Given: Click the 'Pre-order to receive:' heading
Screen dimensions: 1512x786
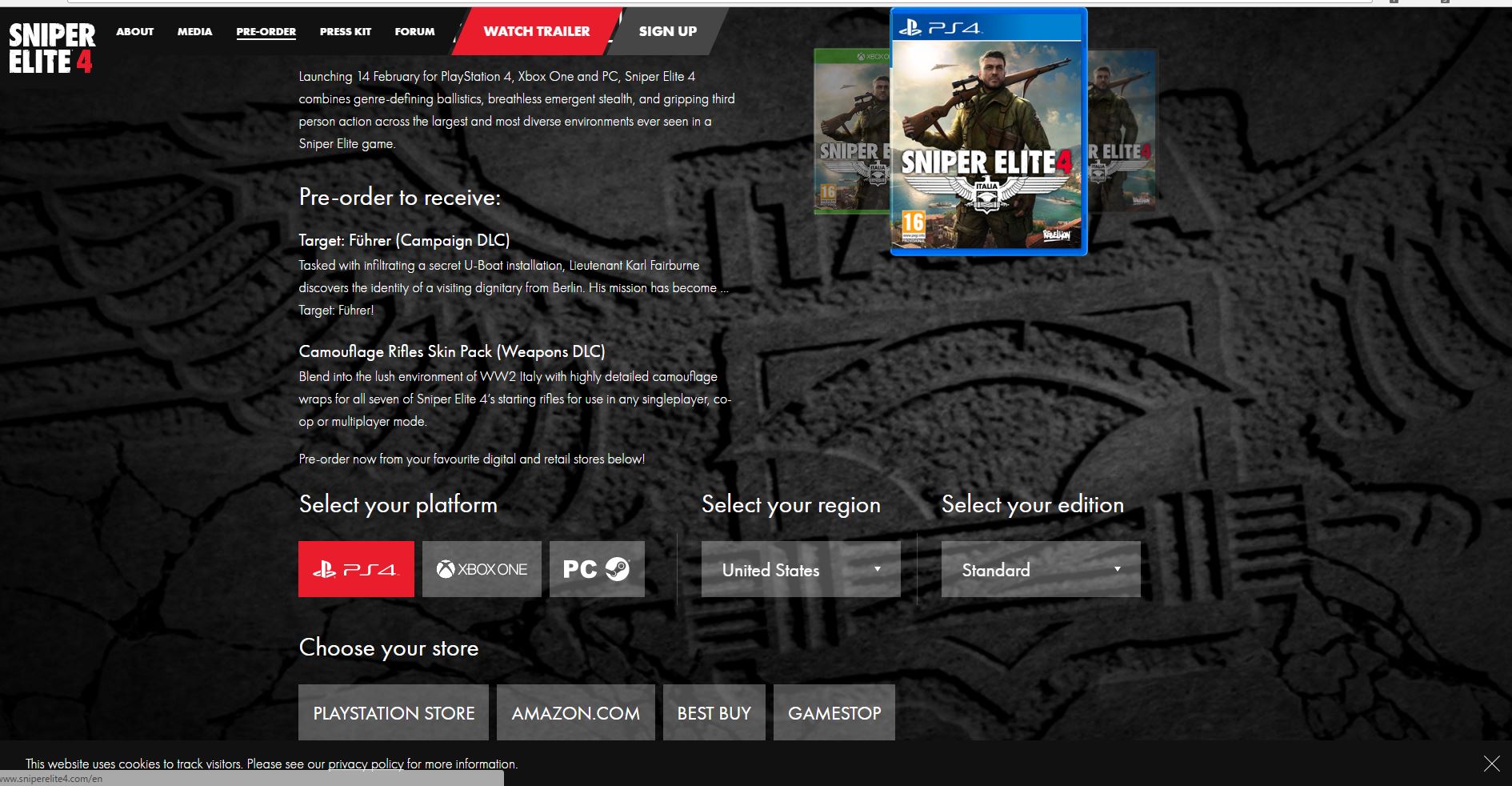Looking at the screenshot, I should [x=399, y=197].
